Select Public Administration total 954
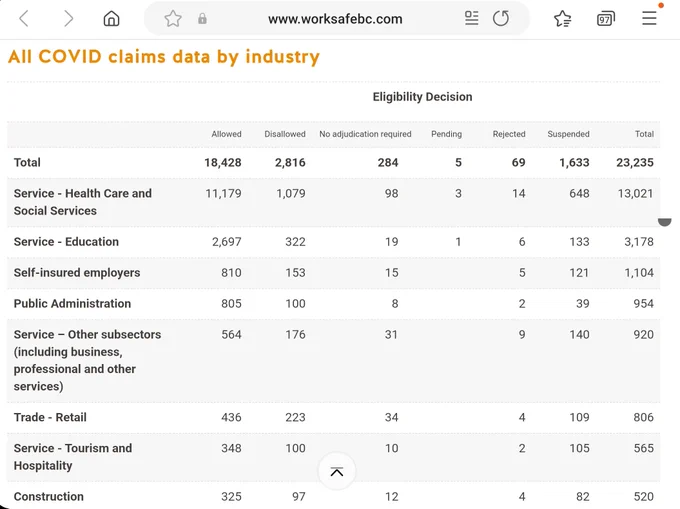Screen dimensions: 680x509 [x=644, y=303]
